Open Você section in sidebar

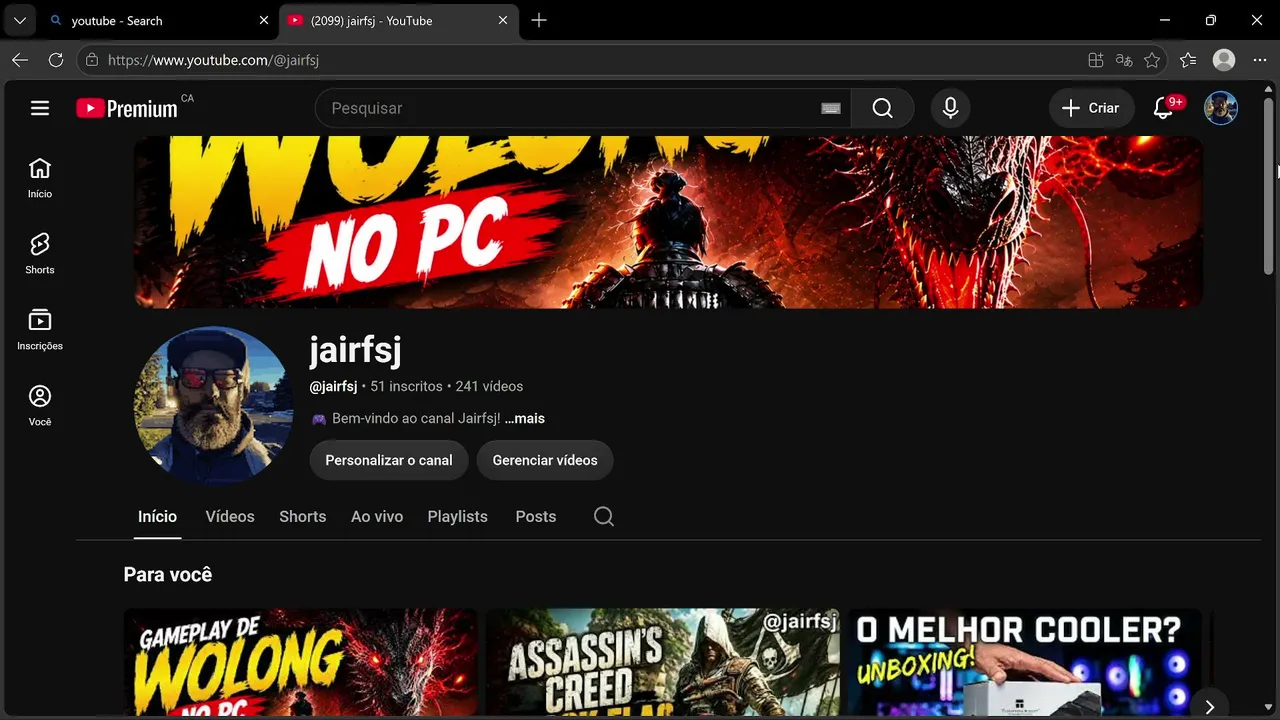(40, 406)
